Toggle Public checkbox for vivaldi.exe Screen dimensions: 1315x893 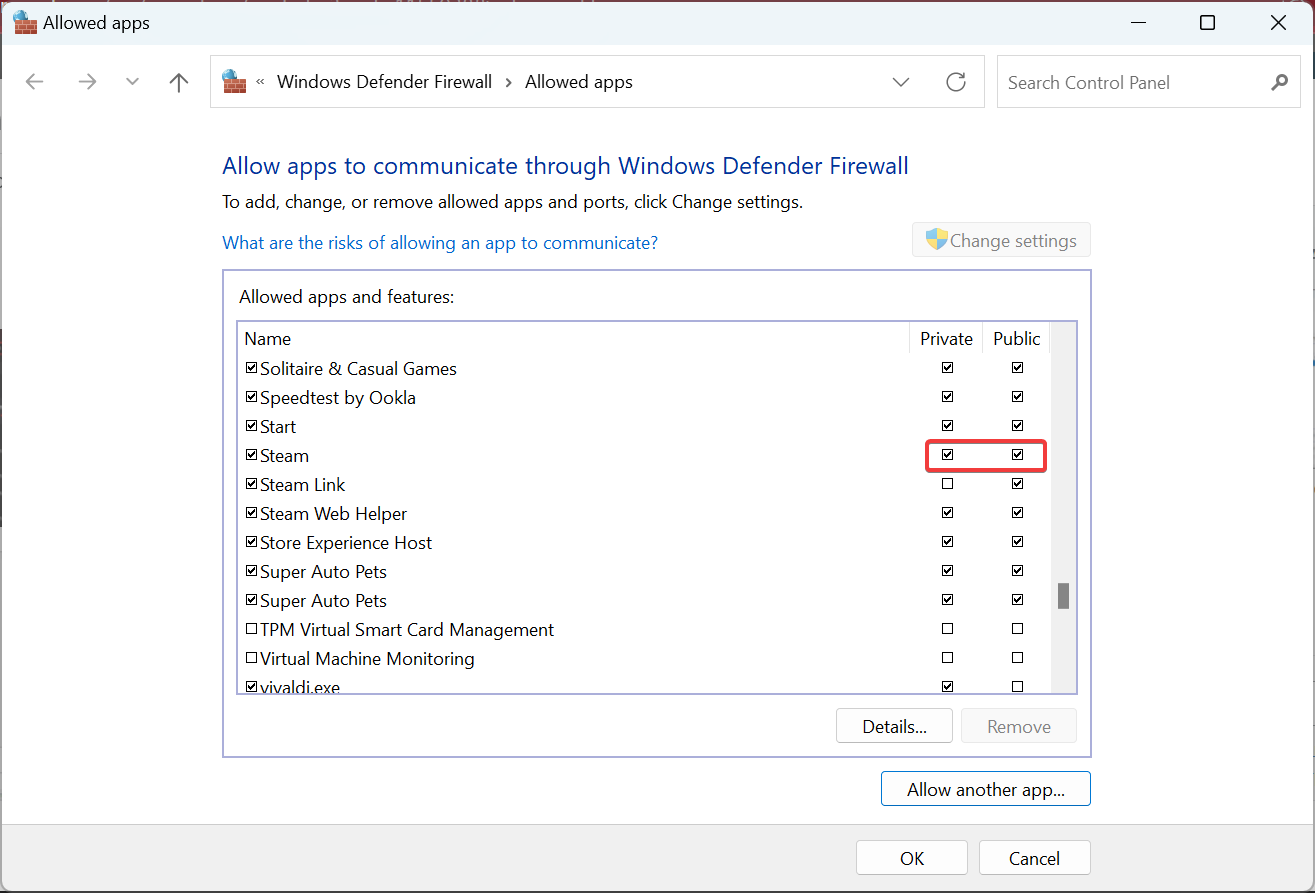[1017, 686]
